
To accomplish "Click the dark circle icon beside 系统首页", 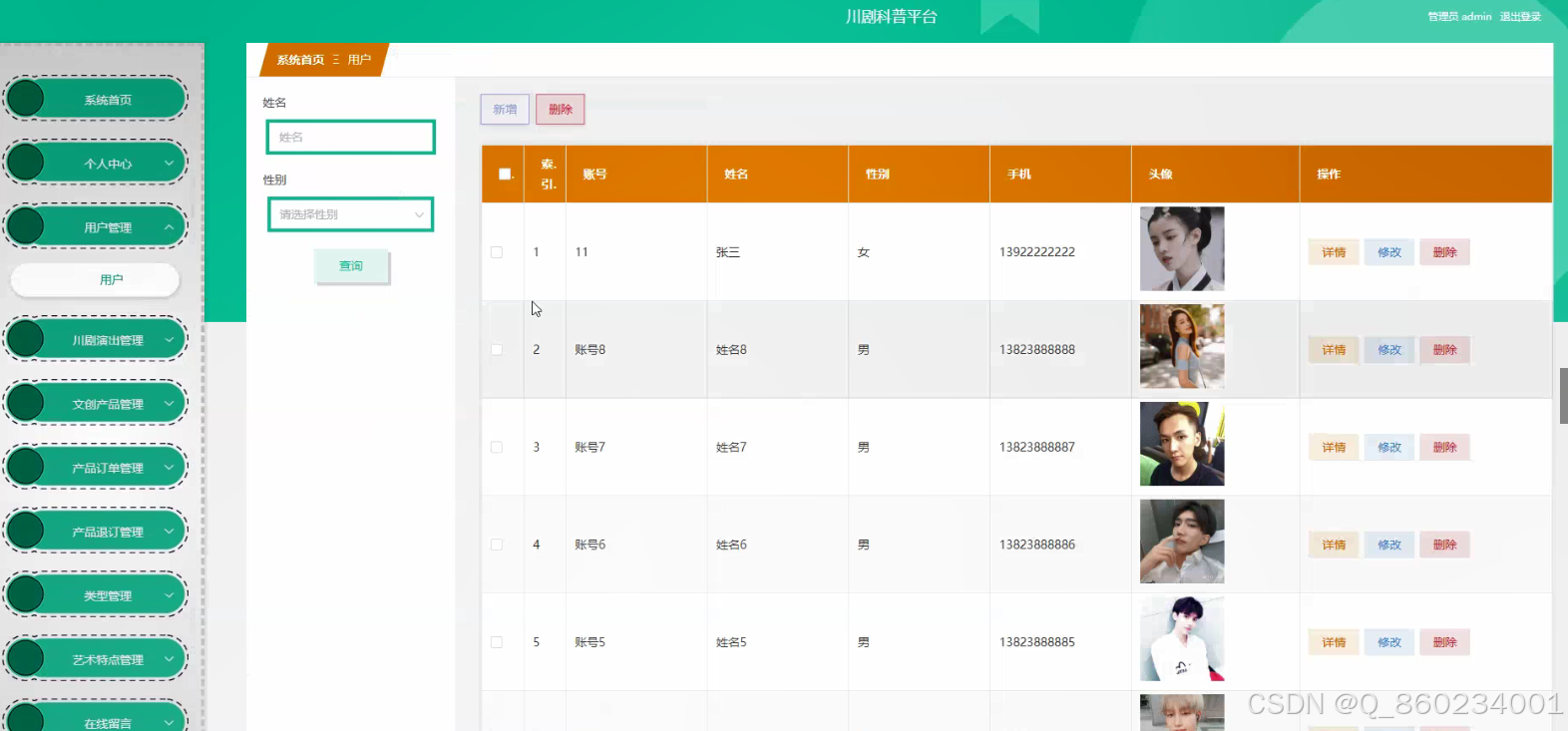I will click(x=26, y=100).
